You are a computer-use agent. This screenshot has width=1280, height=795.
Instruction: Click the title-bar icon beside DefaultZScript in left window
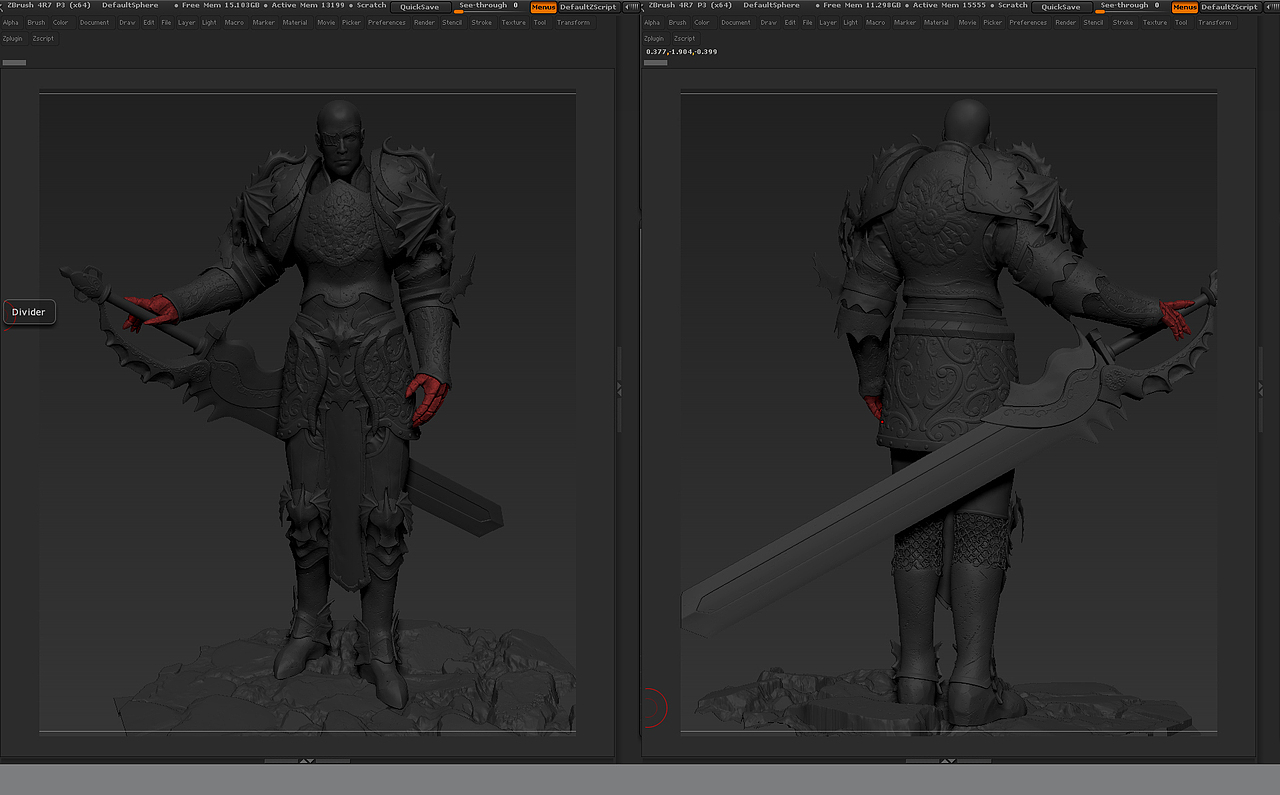tap(629, 6)
